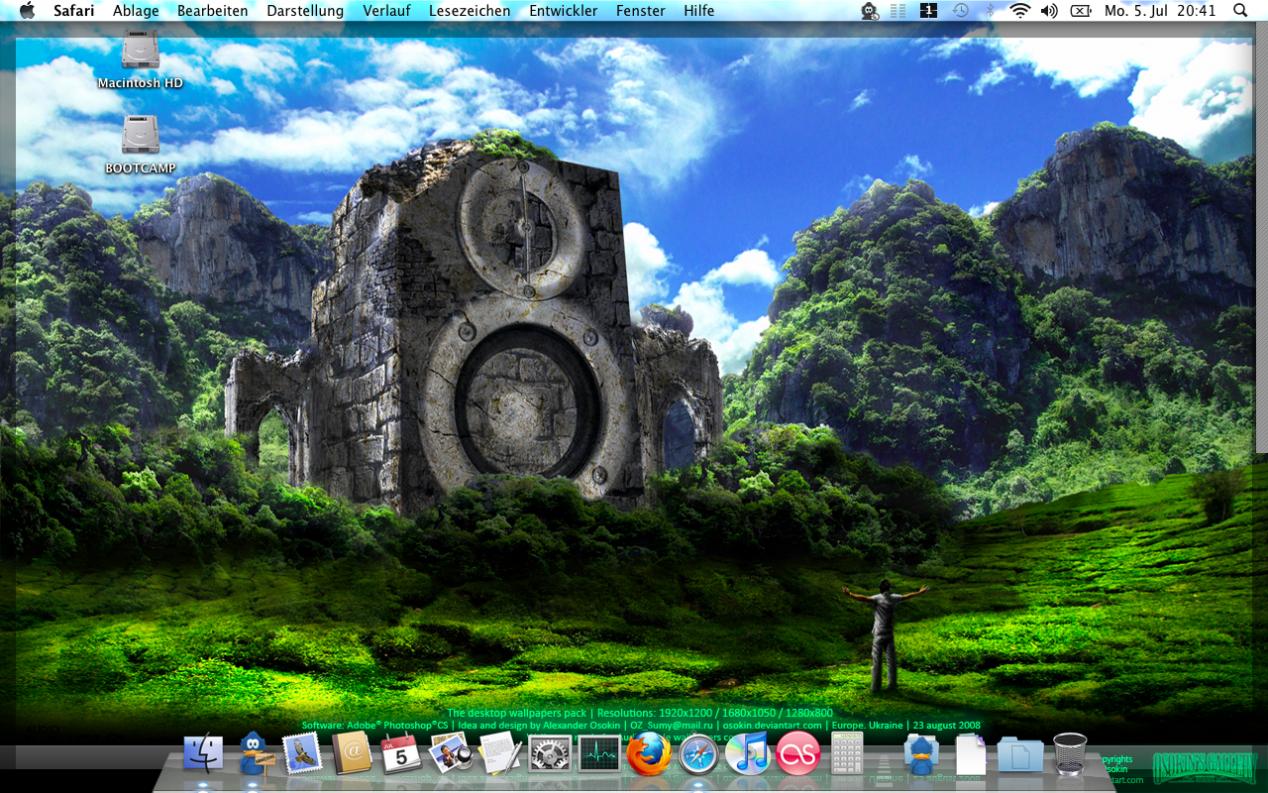Open iTunes from the Dock

click(x=747, y=753)
